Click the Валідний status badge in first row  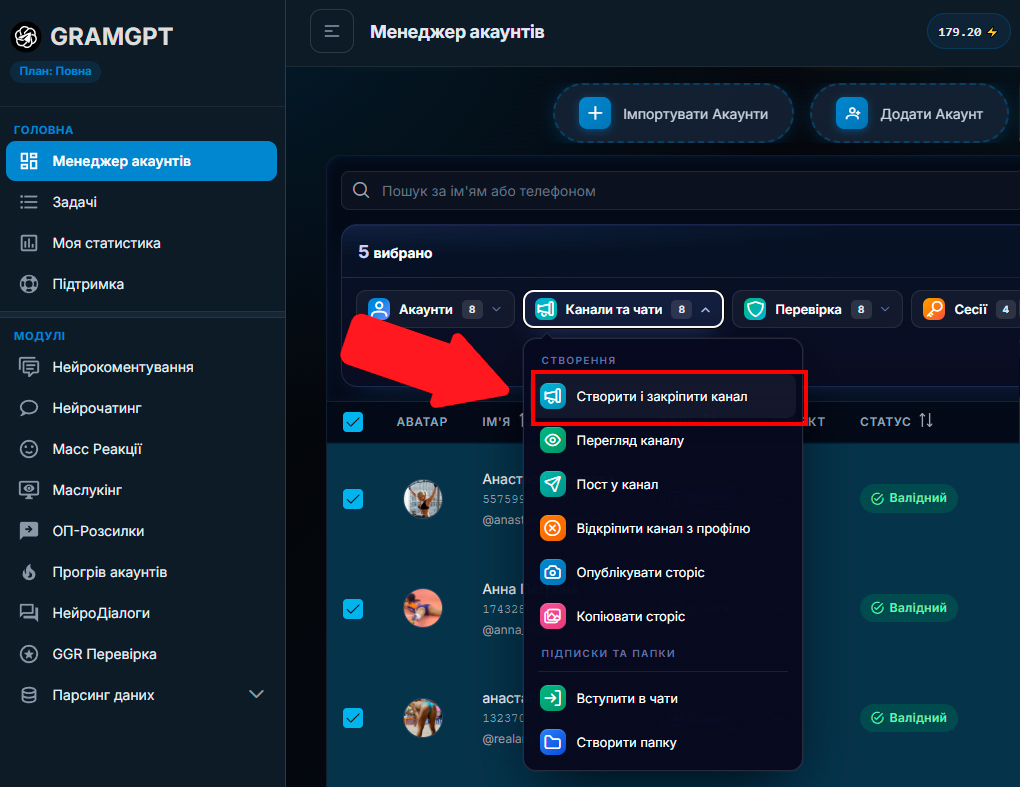[x=909, y=498]
